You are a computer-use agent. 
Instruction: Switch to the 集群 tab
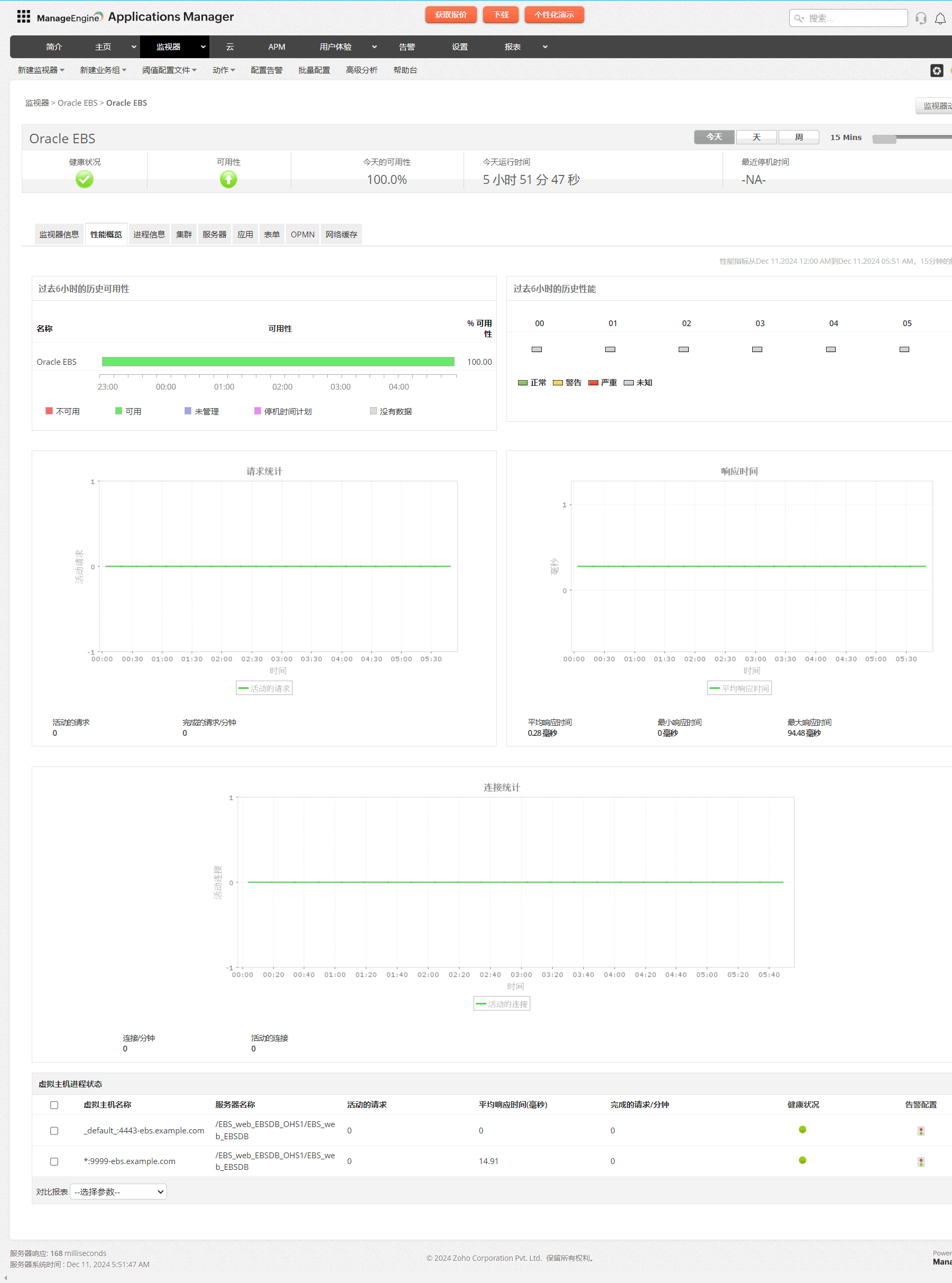point(184,234)
